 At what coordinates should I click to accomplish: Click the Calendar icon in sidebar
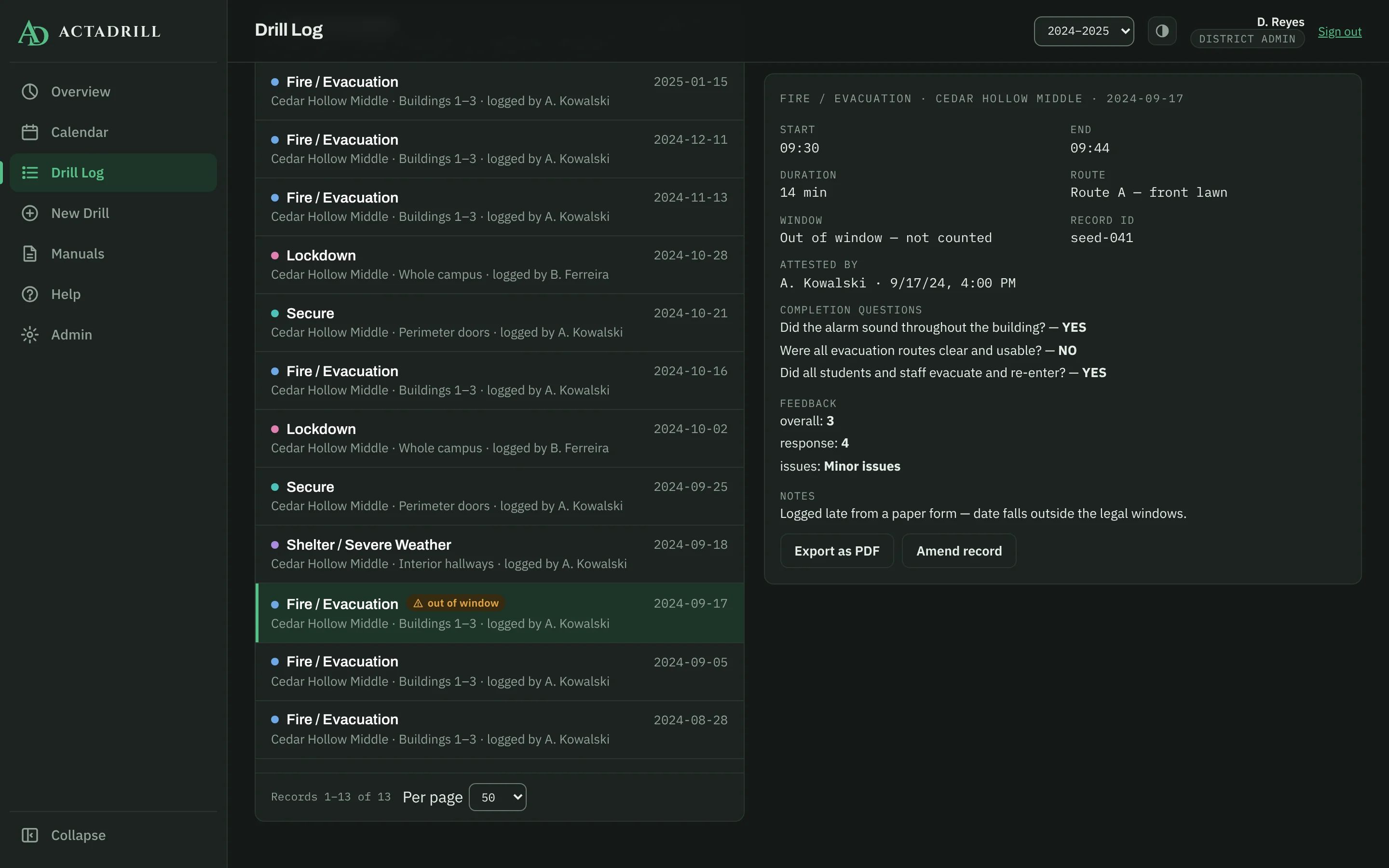(x=30, y=132)
